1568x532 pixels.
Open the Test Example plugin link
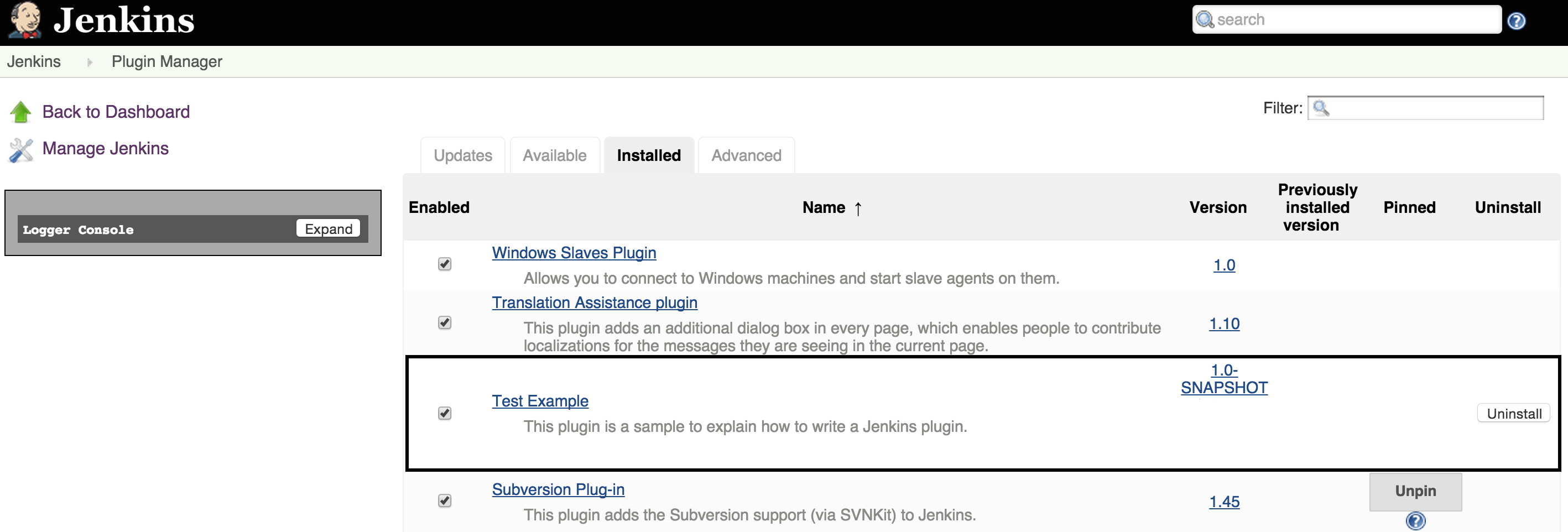pyautogui.click(x=540, y=401)
